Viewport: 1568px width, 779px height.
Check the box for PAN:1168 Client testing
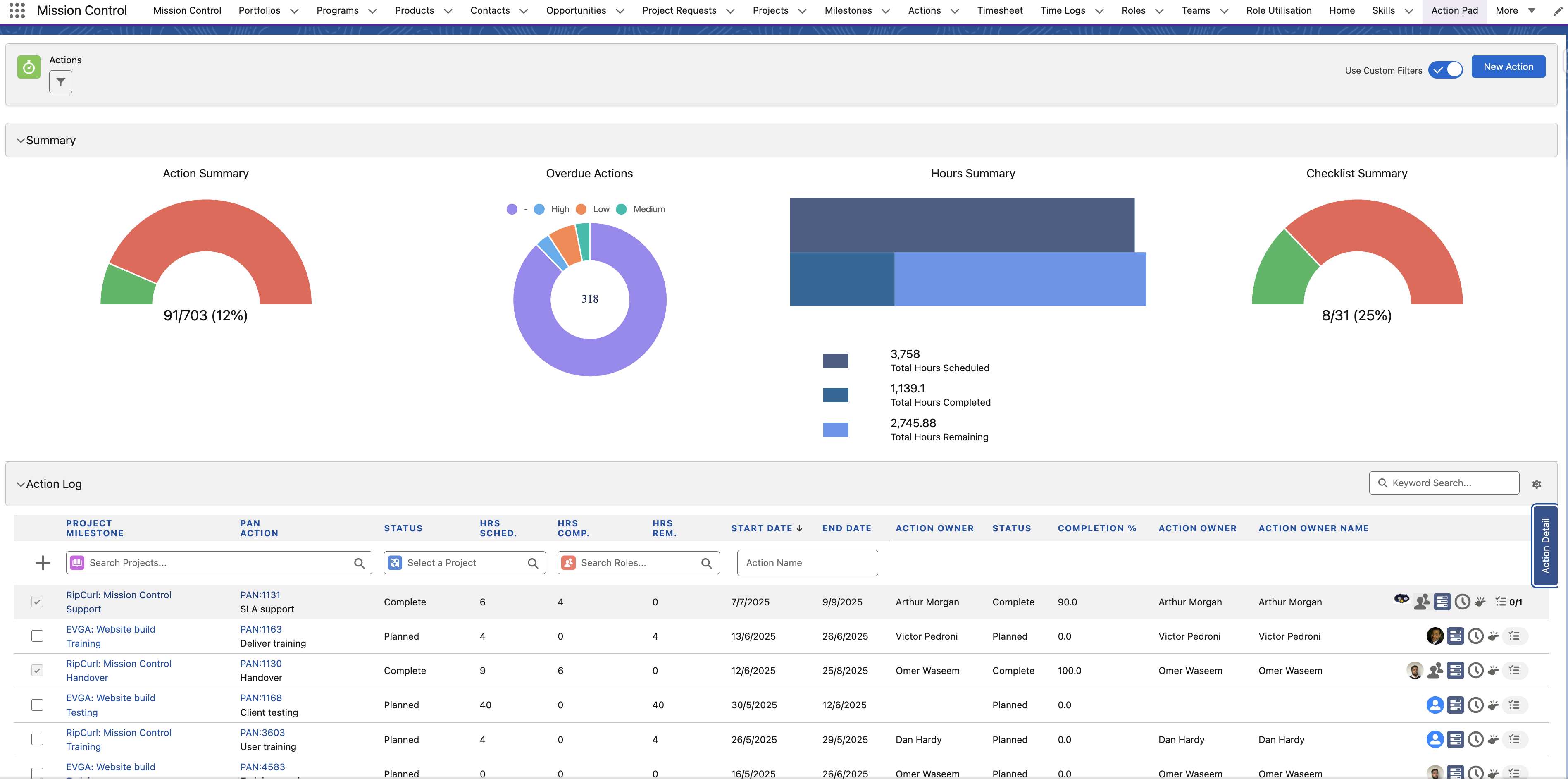coord(37,705)
